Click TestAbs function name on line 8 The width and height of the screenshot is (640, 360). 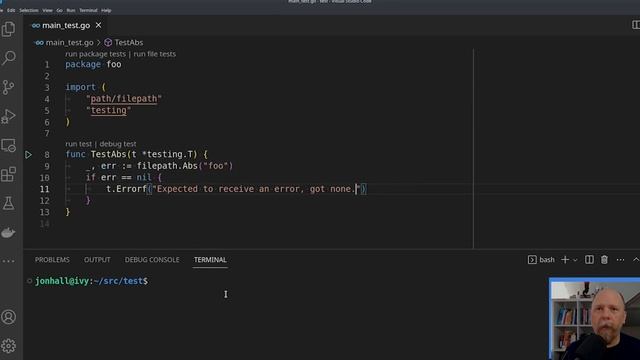coord(109,154)
